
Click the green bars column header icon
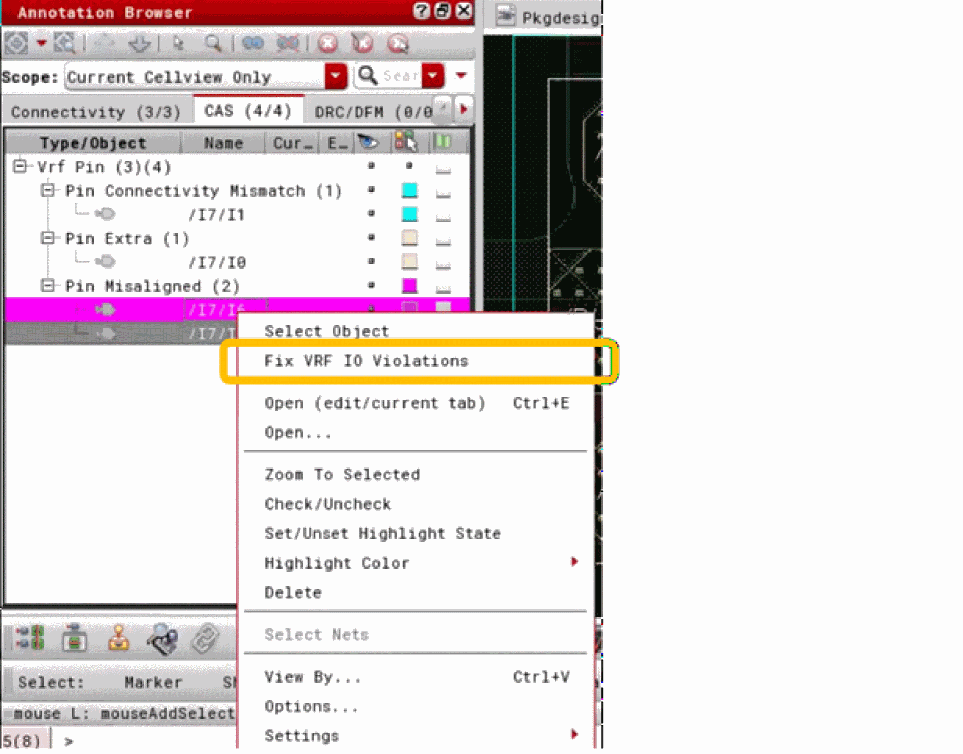pyautogui.click(x=442, y=142)
